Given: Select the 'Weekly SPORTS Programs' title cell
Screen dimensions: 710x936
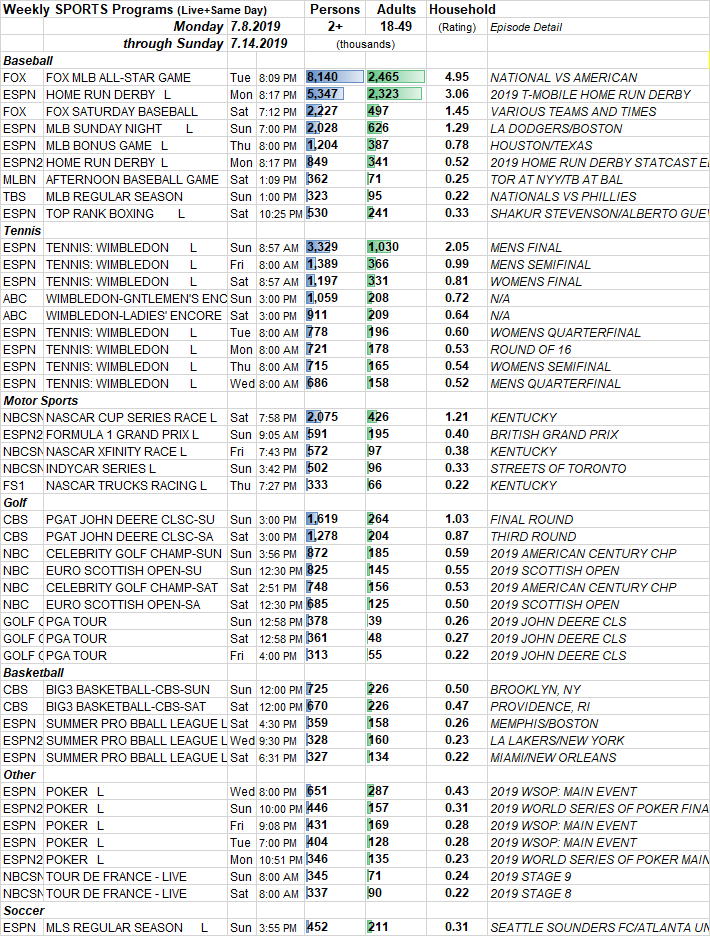Looking at the screenshot, I should (135, 10).
